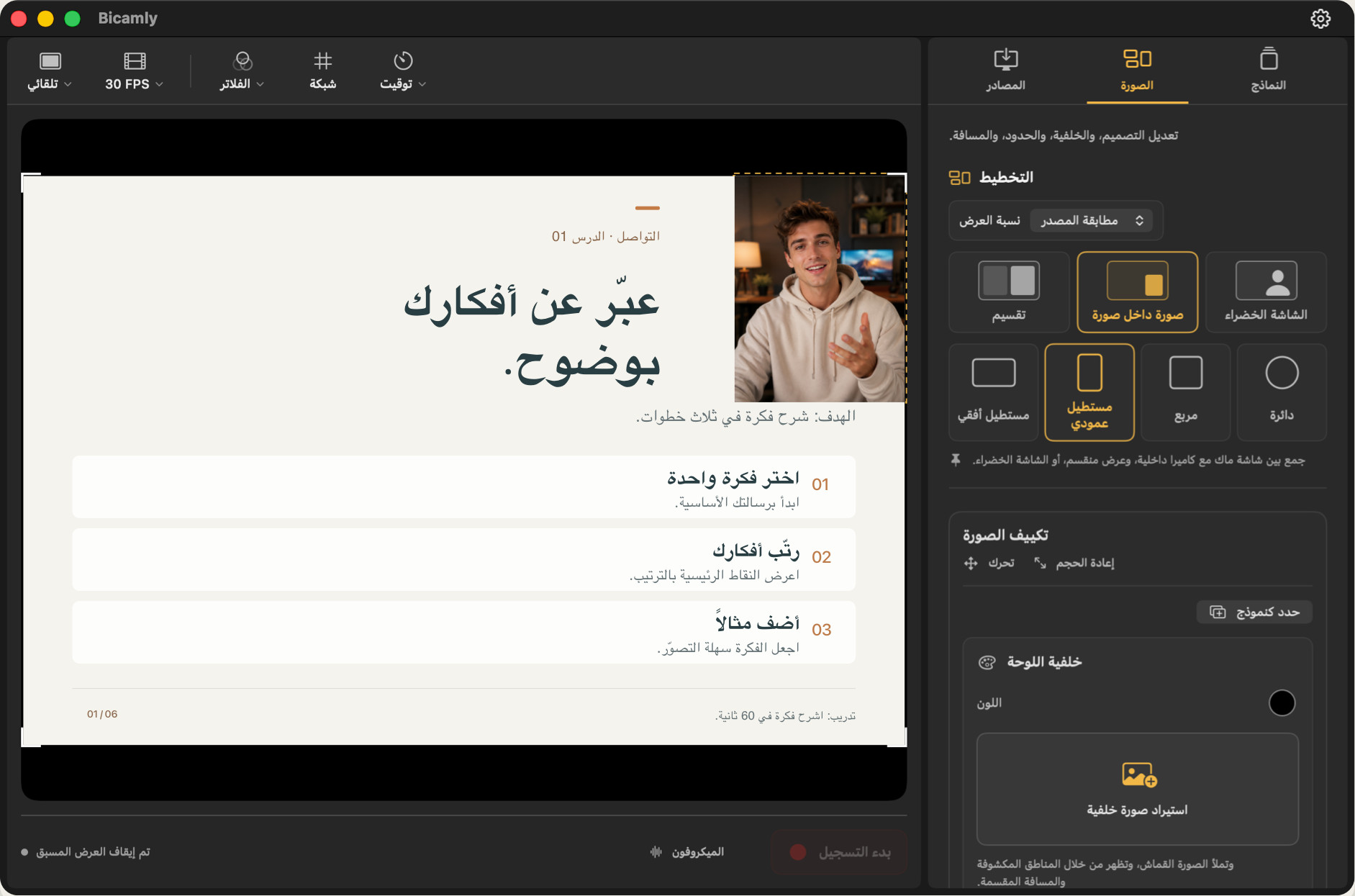The height and width of the screenshot is (896, 1355).
Task: Select the webcam picture-in-picture thumbnail
Action: point(820,288)
